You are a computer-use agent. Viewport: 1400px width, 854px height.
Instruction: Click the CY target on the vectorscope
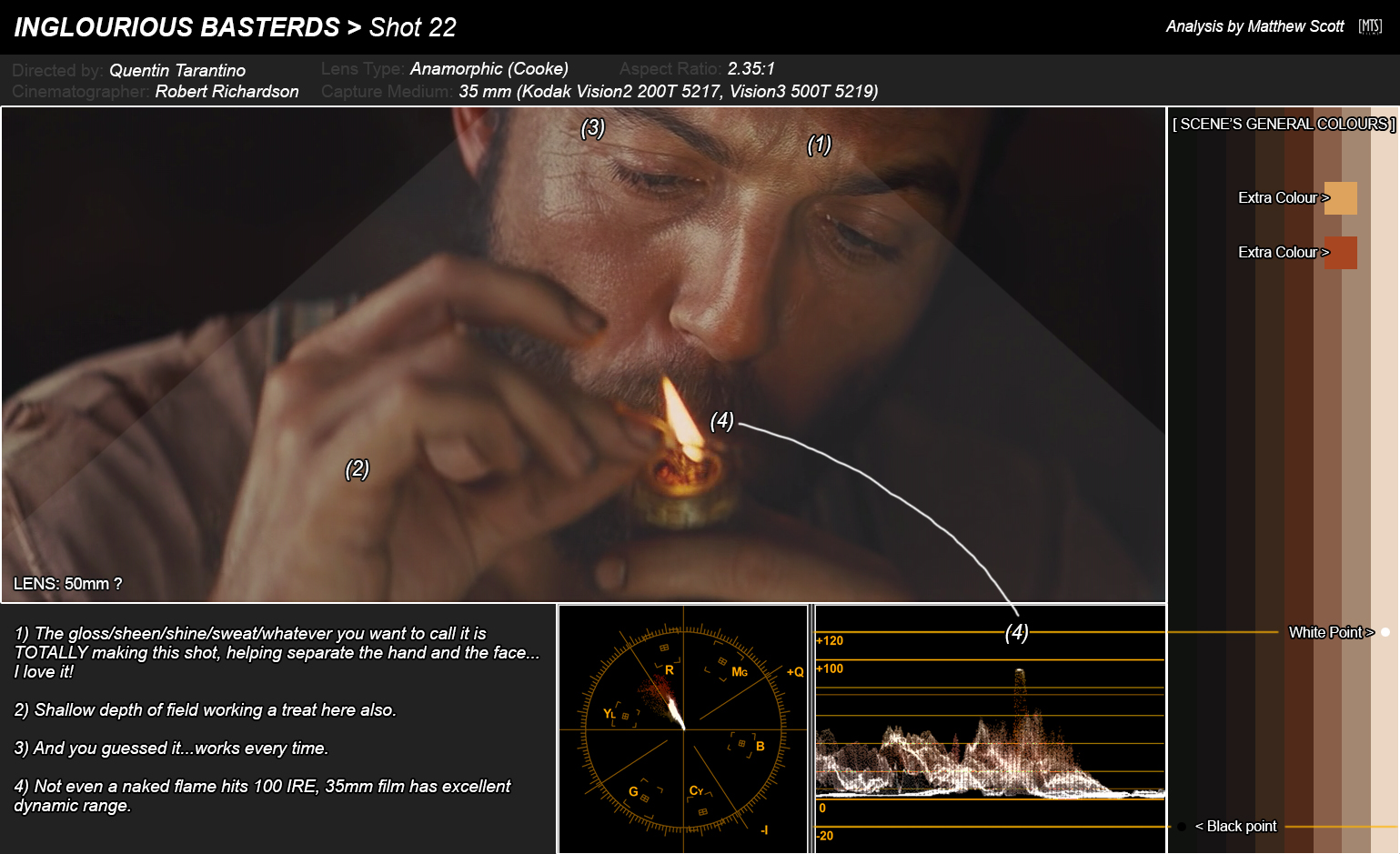tap(697, 790)
